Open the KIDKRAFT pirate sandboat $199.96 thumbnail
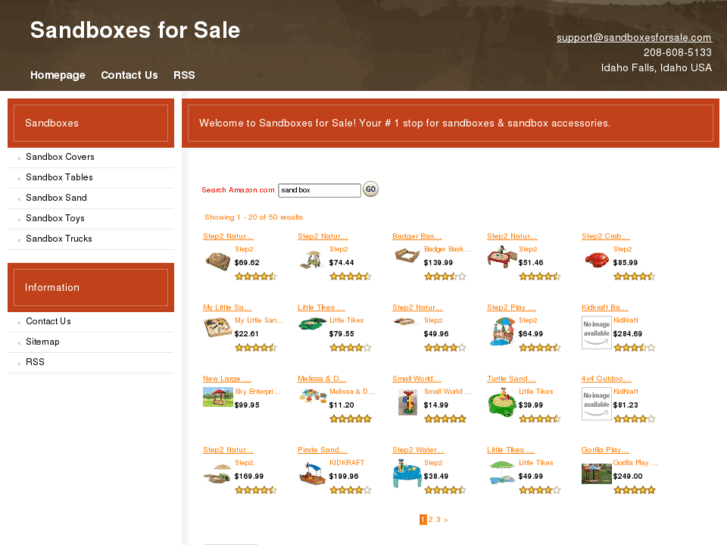 (x=312, y=474)
